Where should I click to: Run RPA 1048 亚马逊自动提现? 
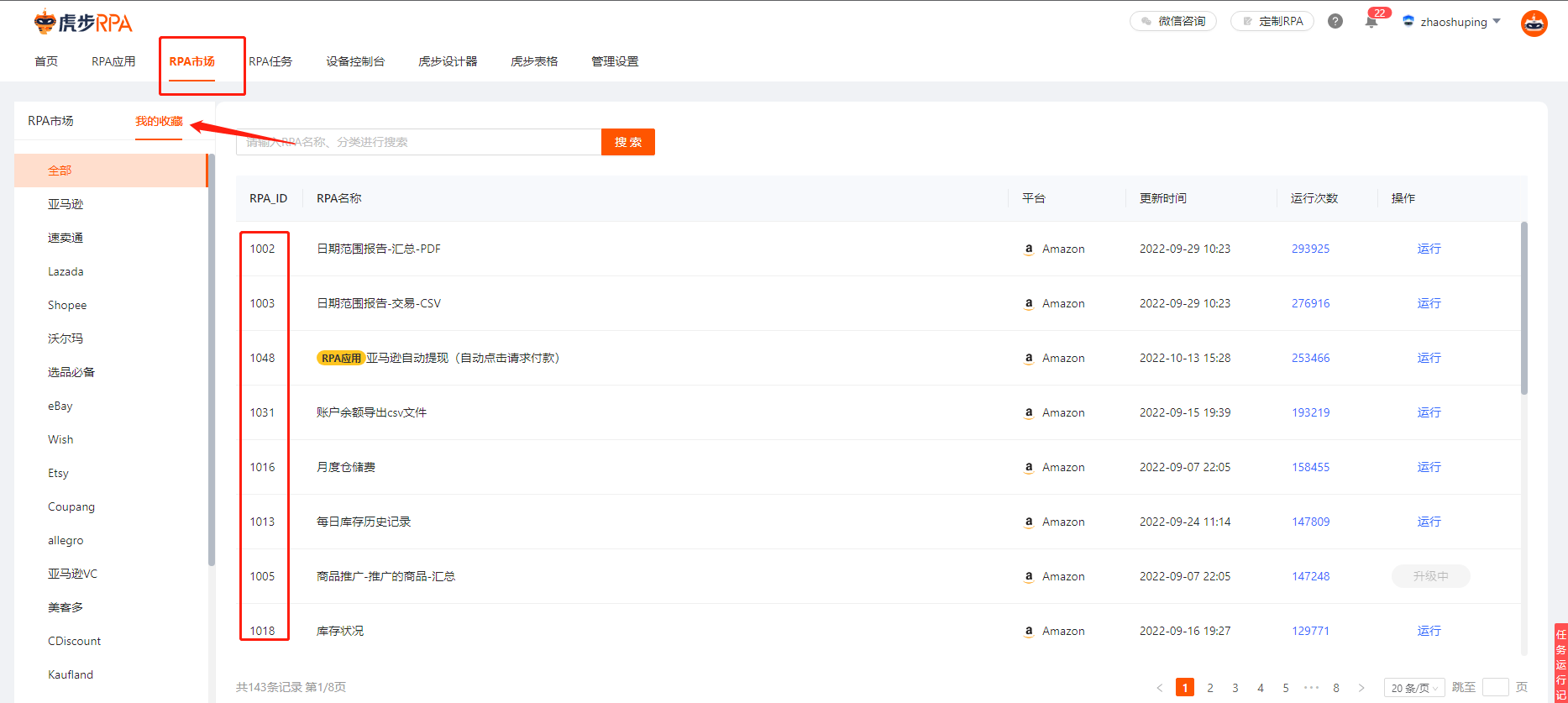click(x=1429, y=358)
